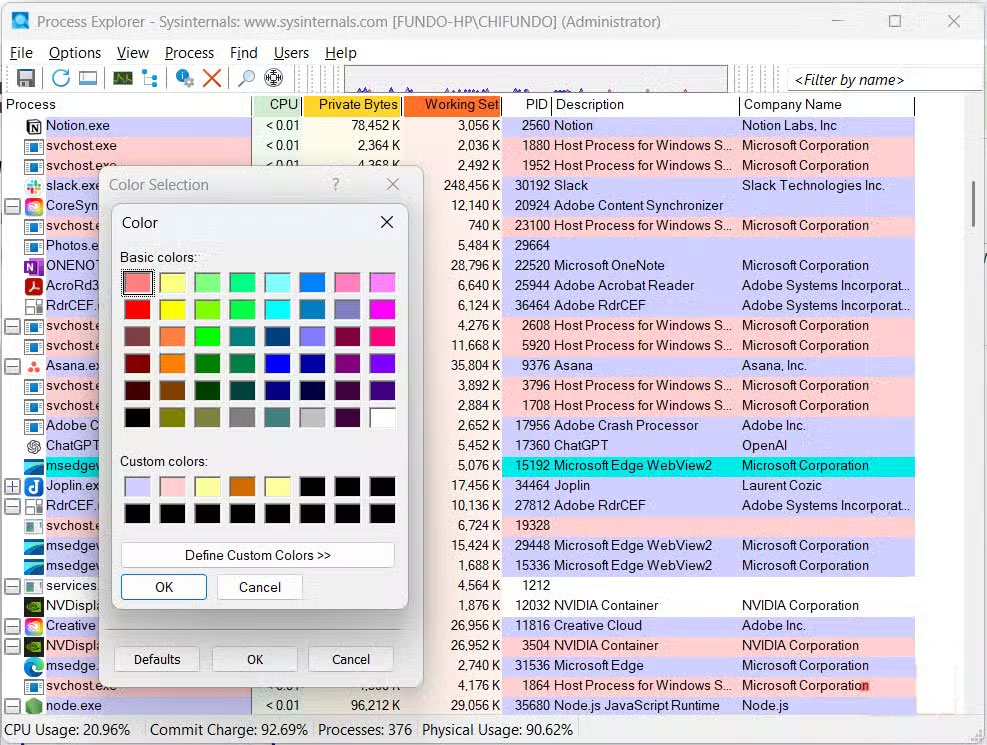987x745 pixels.
Task: Pick the white swatch in Basic colors
Action: [x=382, y=418]
